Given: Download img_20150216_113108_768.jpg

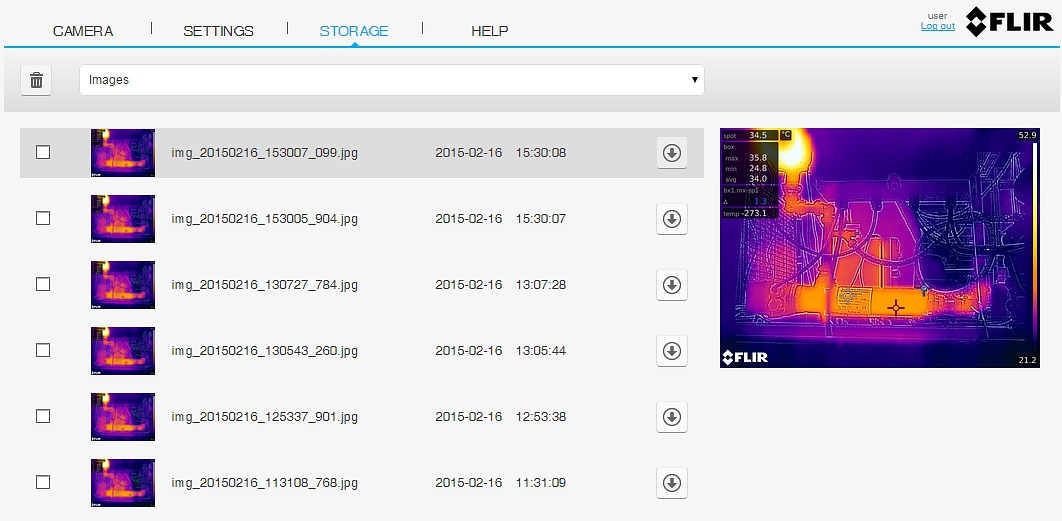Looking at the screenshot, I should [672, 483].
